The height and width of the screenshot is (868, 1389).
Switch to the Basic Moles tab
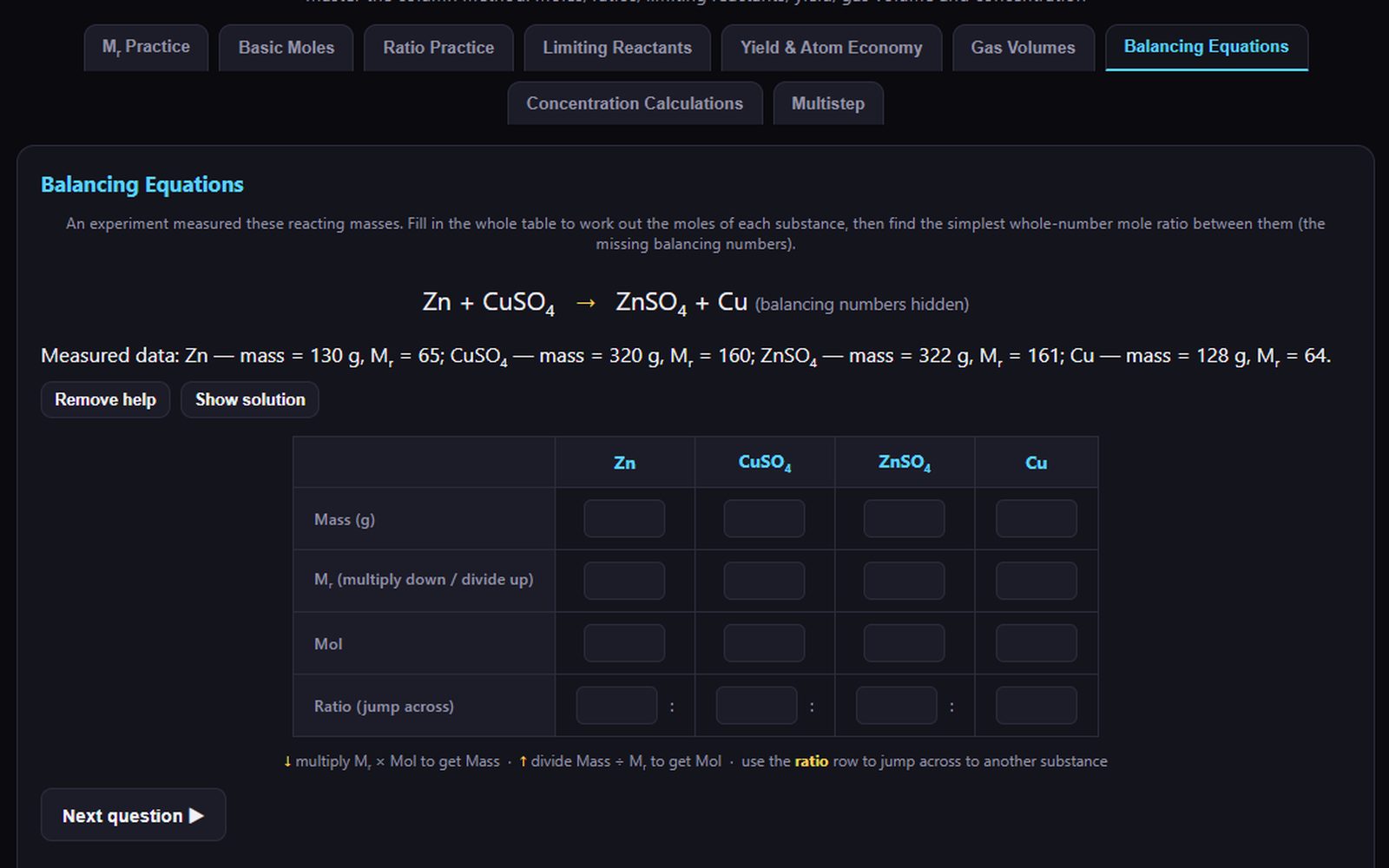click(286, 48)
